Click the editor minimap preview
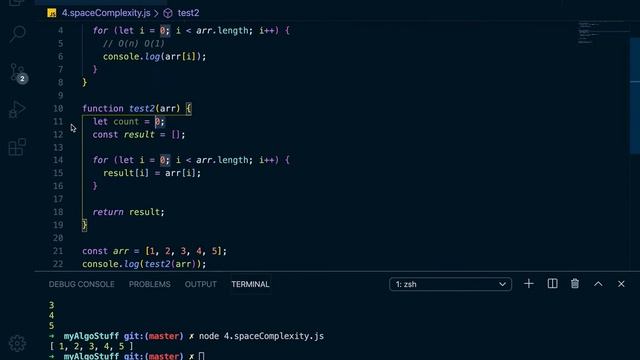Image resolution: width=640 pixels, height=360 pixels. [602, 32]
